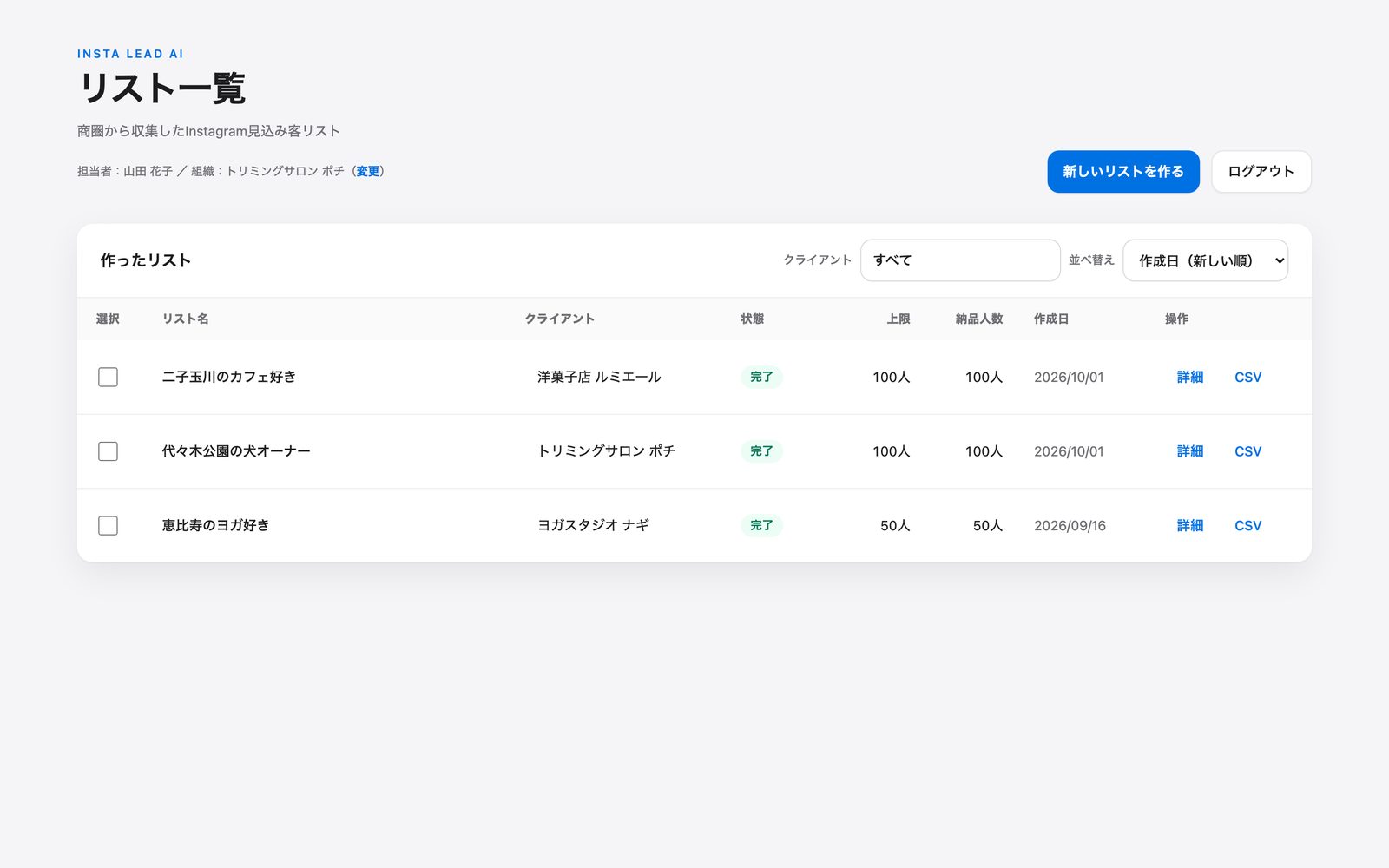This screenshot has height=868, width=1389.
Task: Click the リスト一覧 page heading
Action: coord(161,89)
